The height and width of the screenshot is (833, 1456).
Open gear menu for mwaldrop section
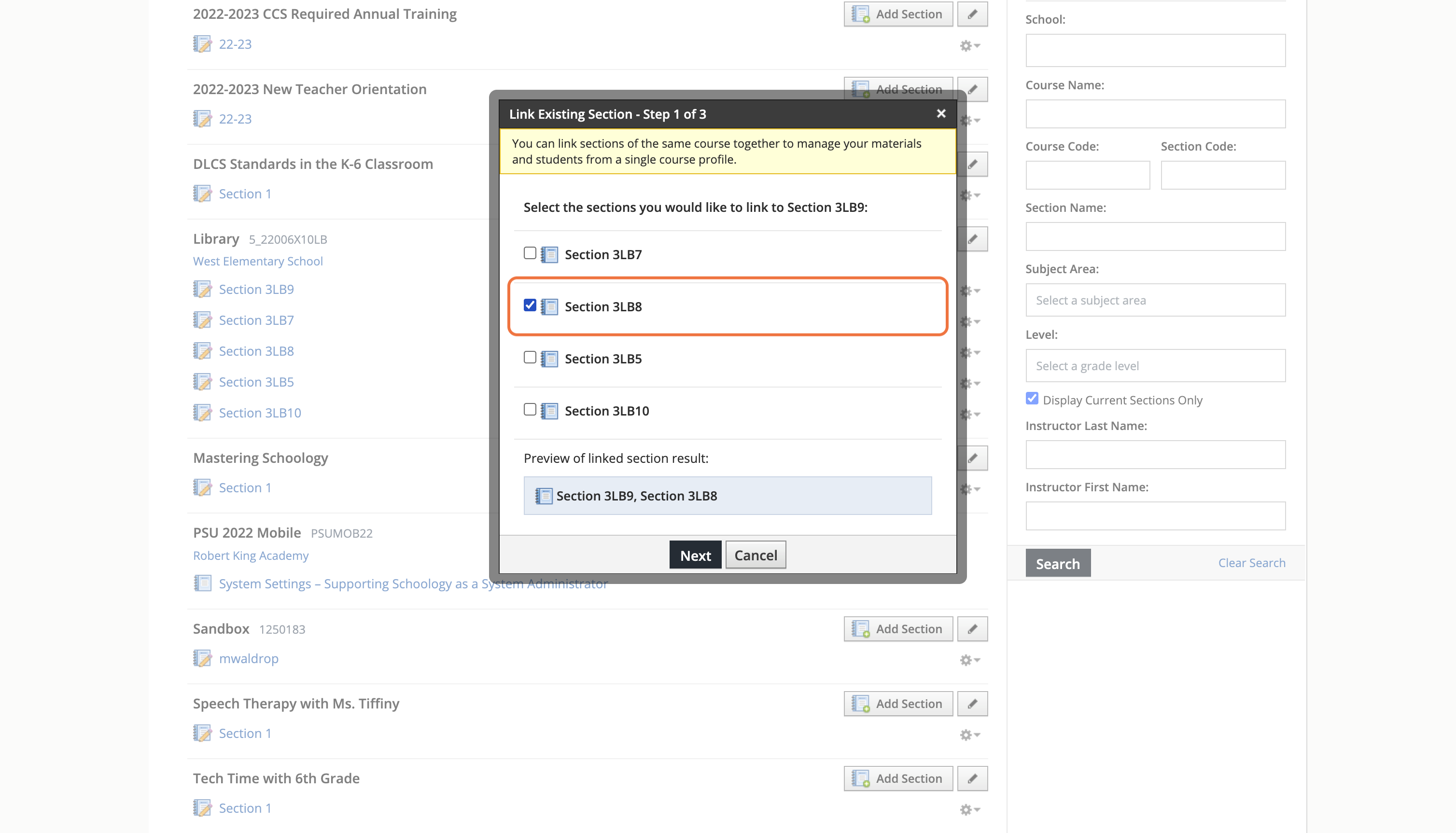[x=969, y=660]
